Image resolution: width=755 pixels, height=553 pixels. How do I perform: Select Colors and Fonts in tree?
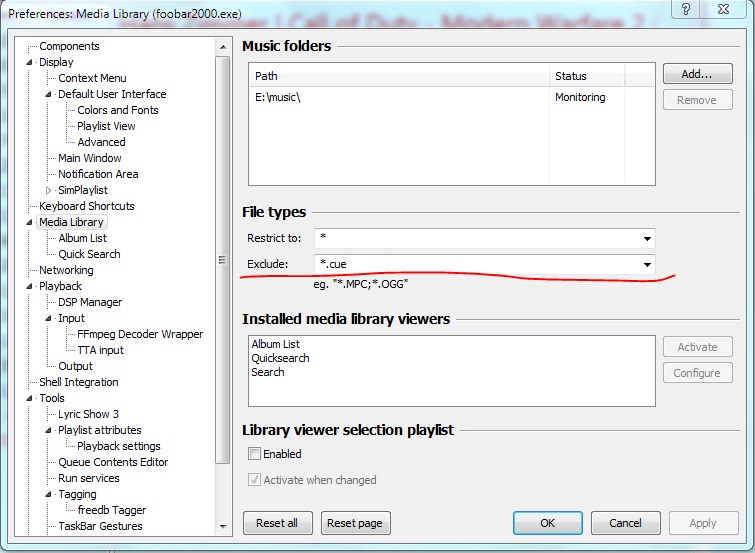(x=117, y=110)
